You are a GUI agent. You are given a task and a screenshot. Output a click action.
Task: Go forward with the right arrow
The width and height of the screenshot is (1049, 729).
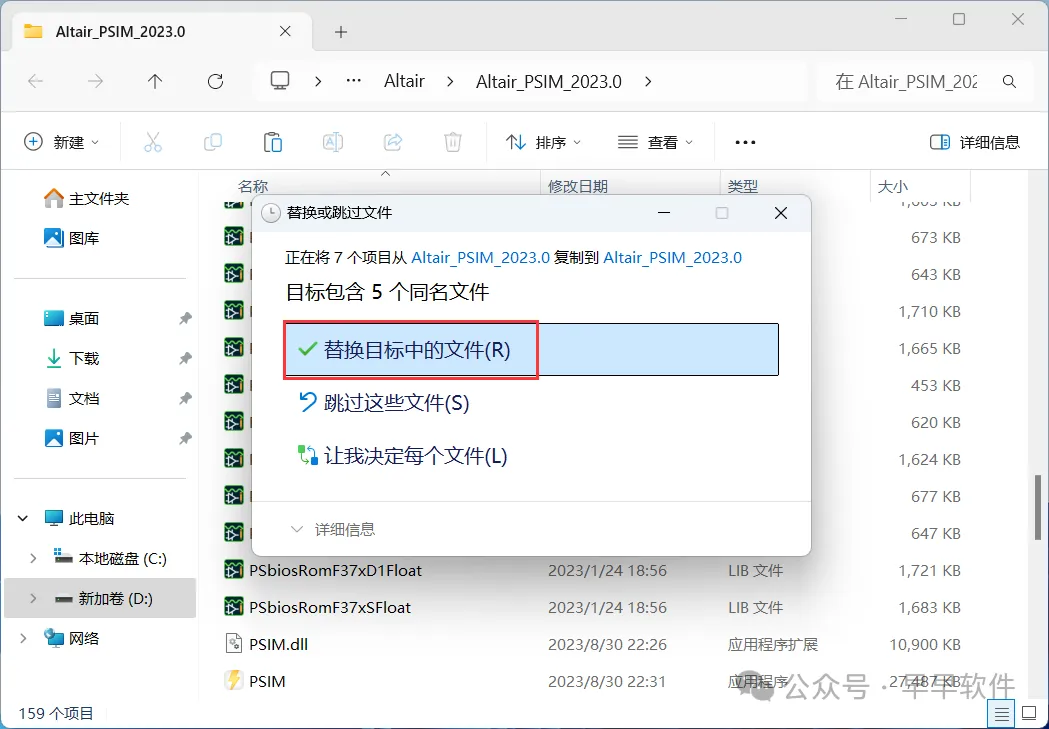96,82
